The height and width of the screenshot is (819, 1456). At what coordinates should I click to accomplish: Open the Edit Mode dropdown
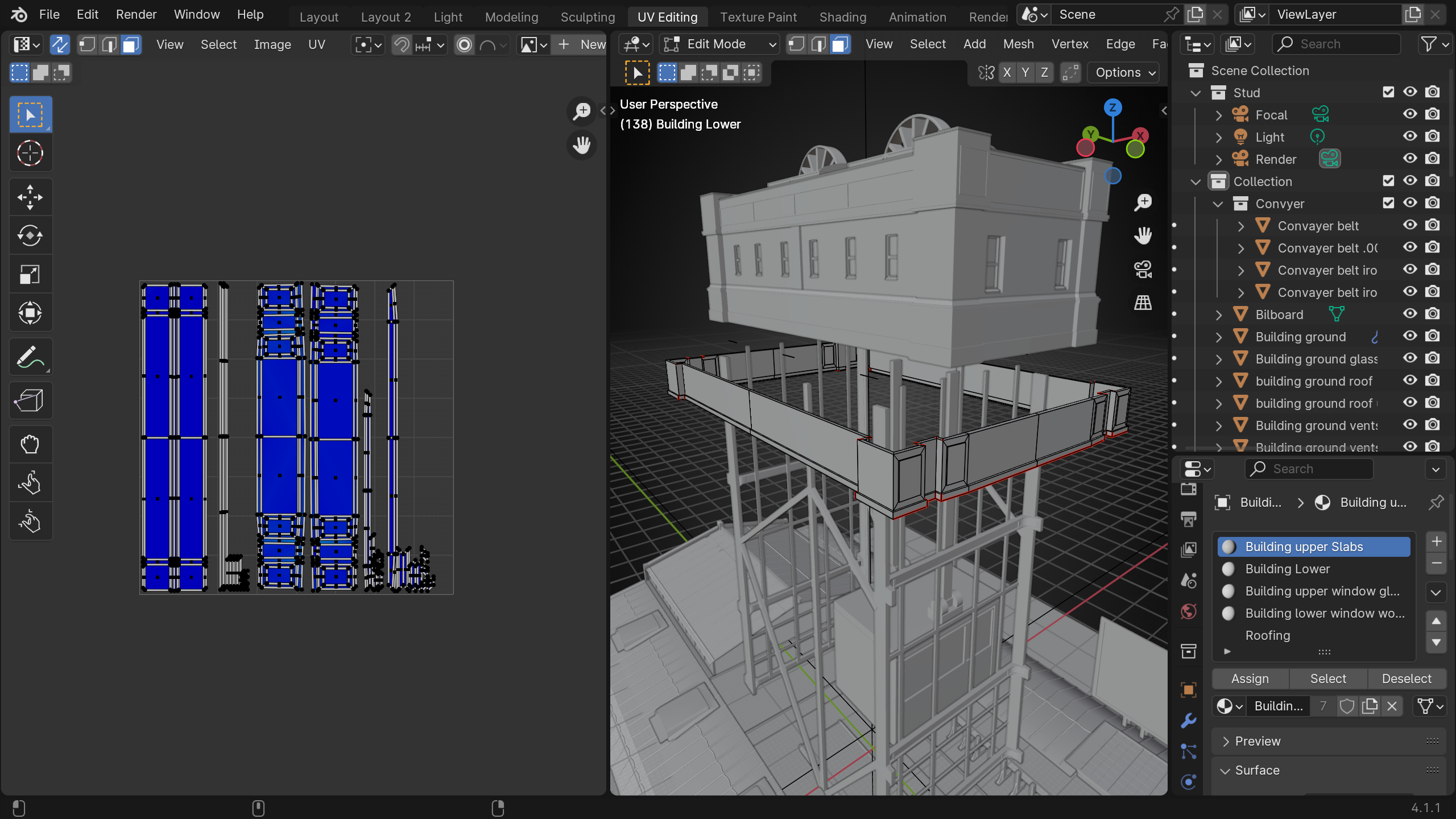tap(719, 44)
